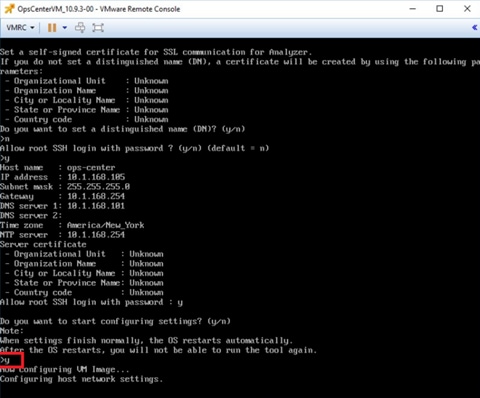This screenshot has height=398, width=480.
Task: Click 'Allow root SSH login with password : y' line
Action: [91, 302]
